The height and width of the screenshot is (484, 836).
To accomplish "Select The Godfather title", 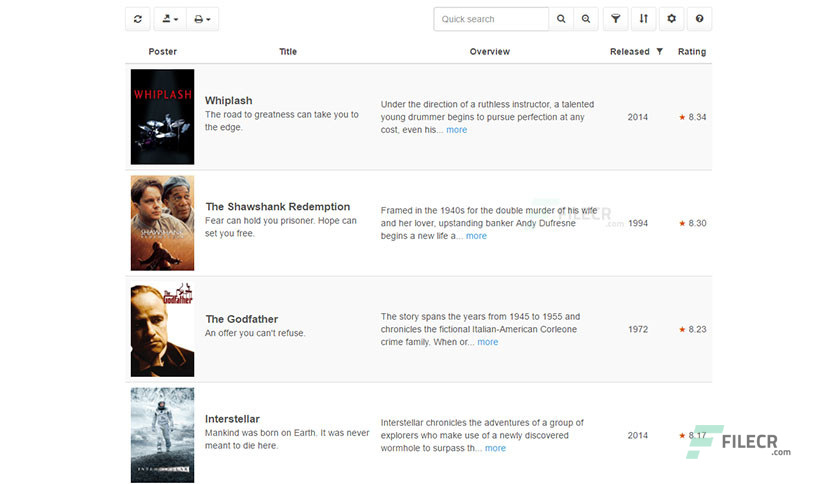I will [242, 319].
